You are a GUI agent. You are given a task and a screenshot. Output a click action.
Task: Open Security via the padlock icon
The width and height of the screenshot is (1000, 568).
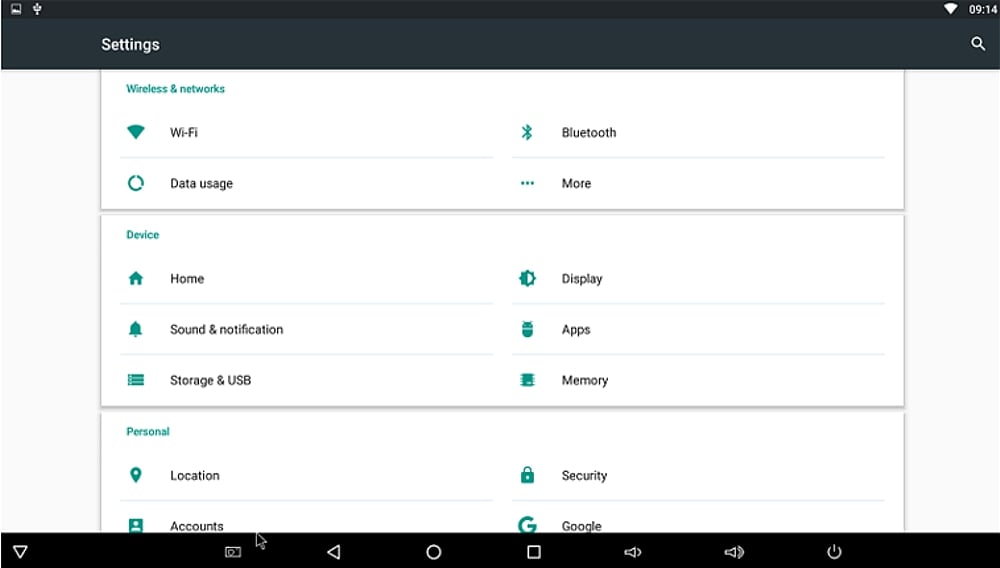527,475
